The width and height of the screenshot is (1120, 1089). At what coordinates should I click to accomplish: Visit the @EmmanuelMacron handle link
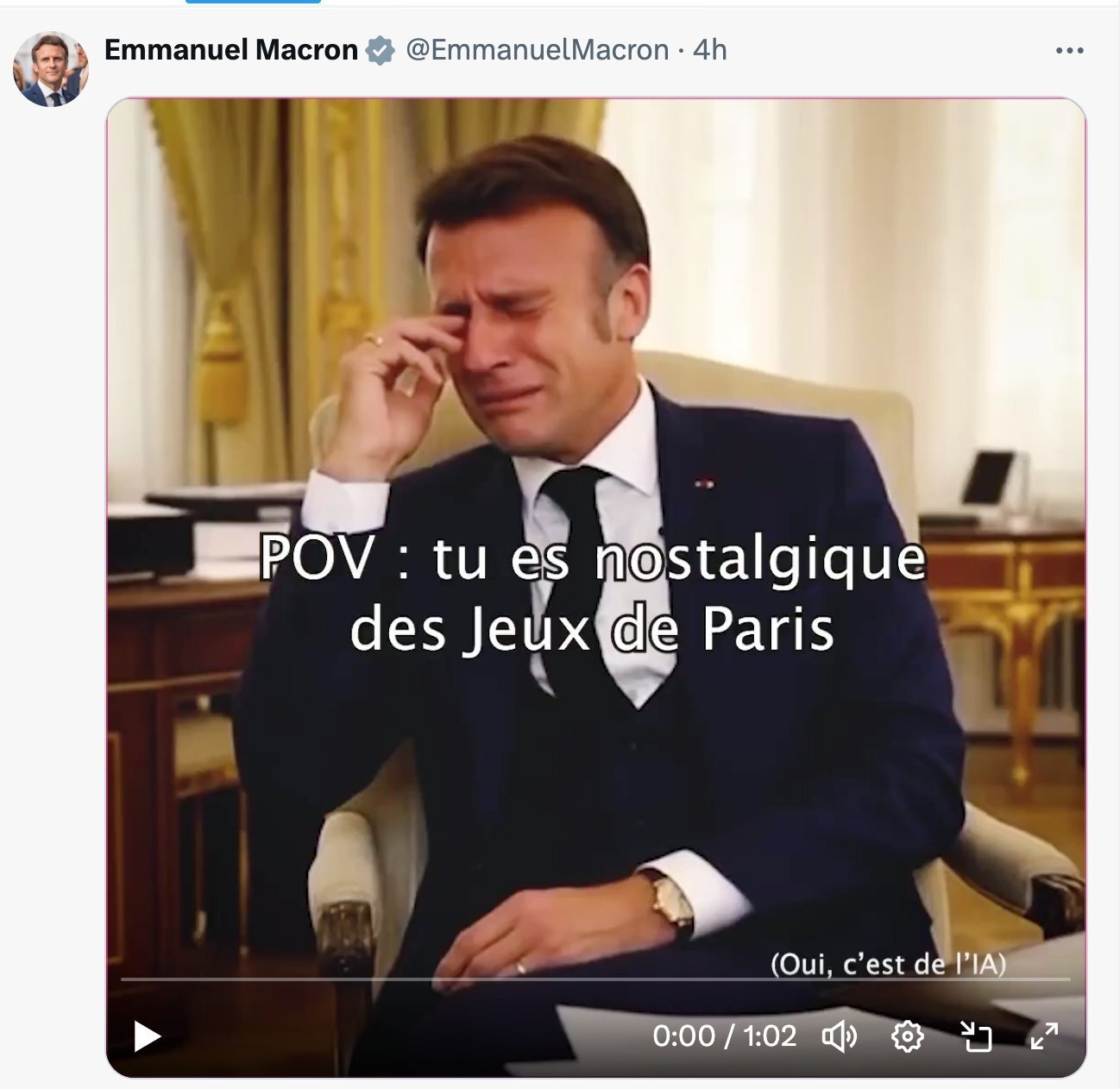[x=537, y=50]
